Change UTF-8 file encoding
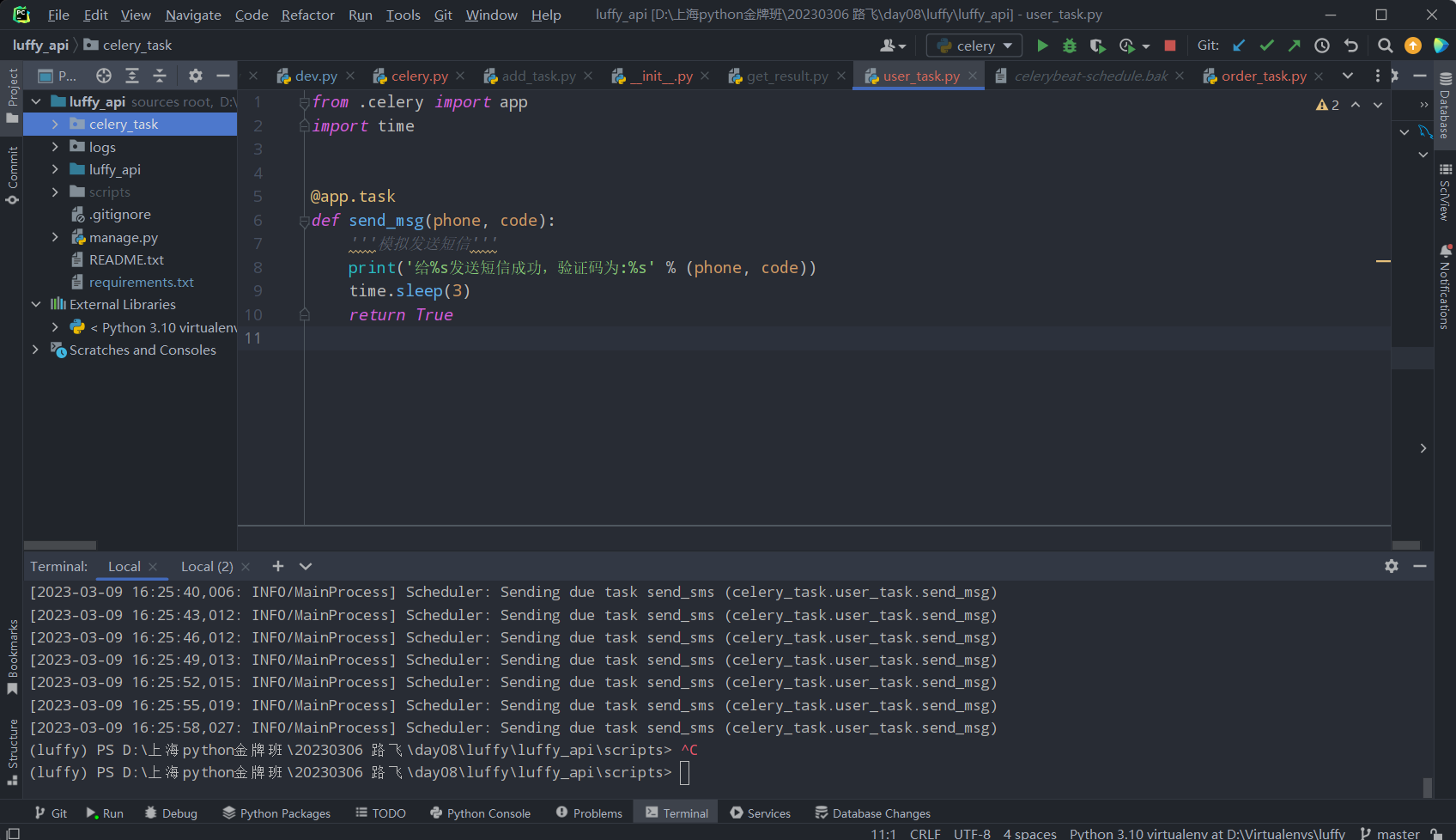The height and width of the screenshot is (840, 1456). coord(972,833)
